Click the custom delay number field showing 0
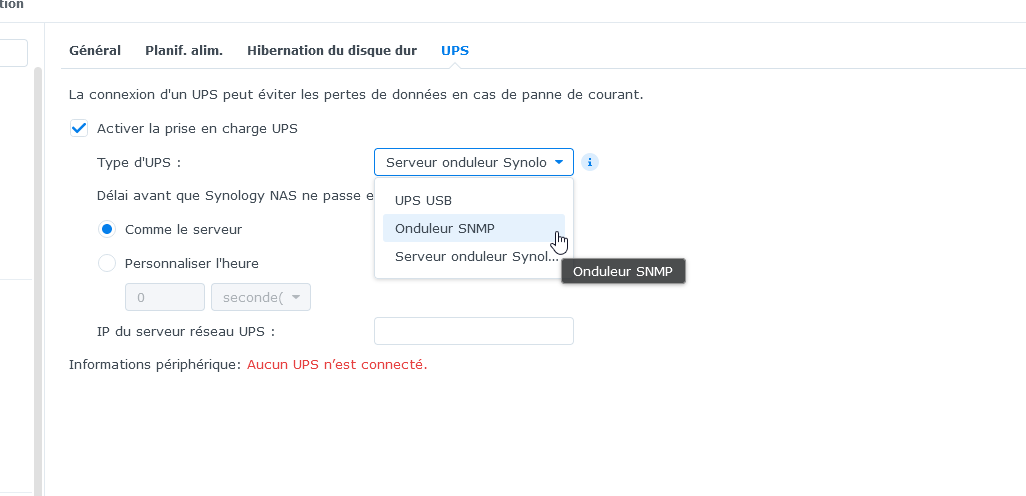1026x496 pixels. pyautogui.click(x=165, y=297)
